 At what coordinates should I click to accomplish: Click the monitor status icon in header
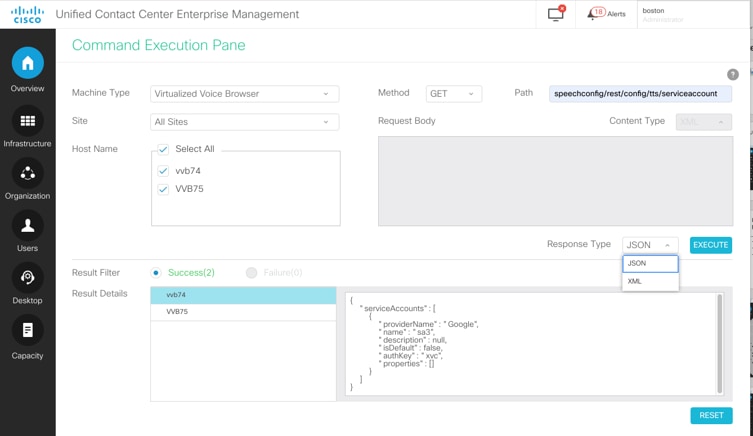pos(556,14)
